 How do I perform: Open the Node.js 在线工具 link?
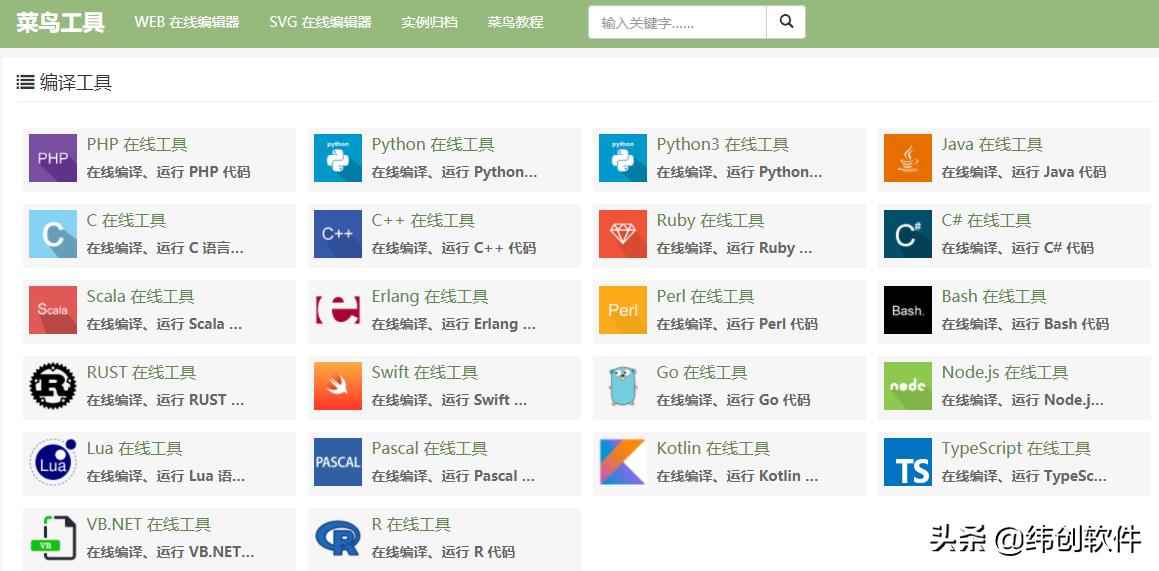point(1005,373)
